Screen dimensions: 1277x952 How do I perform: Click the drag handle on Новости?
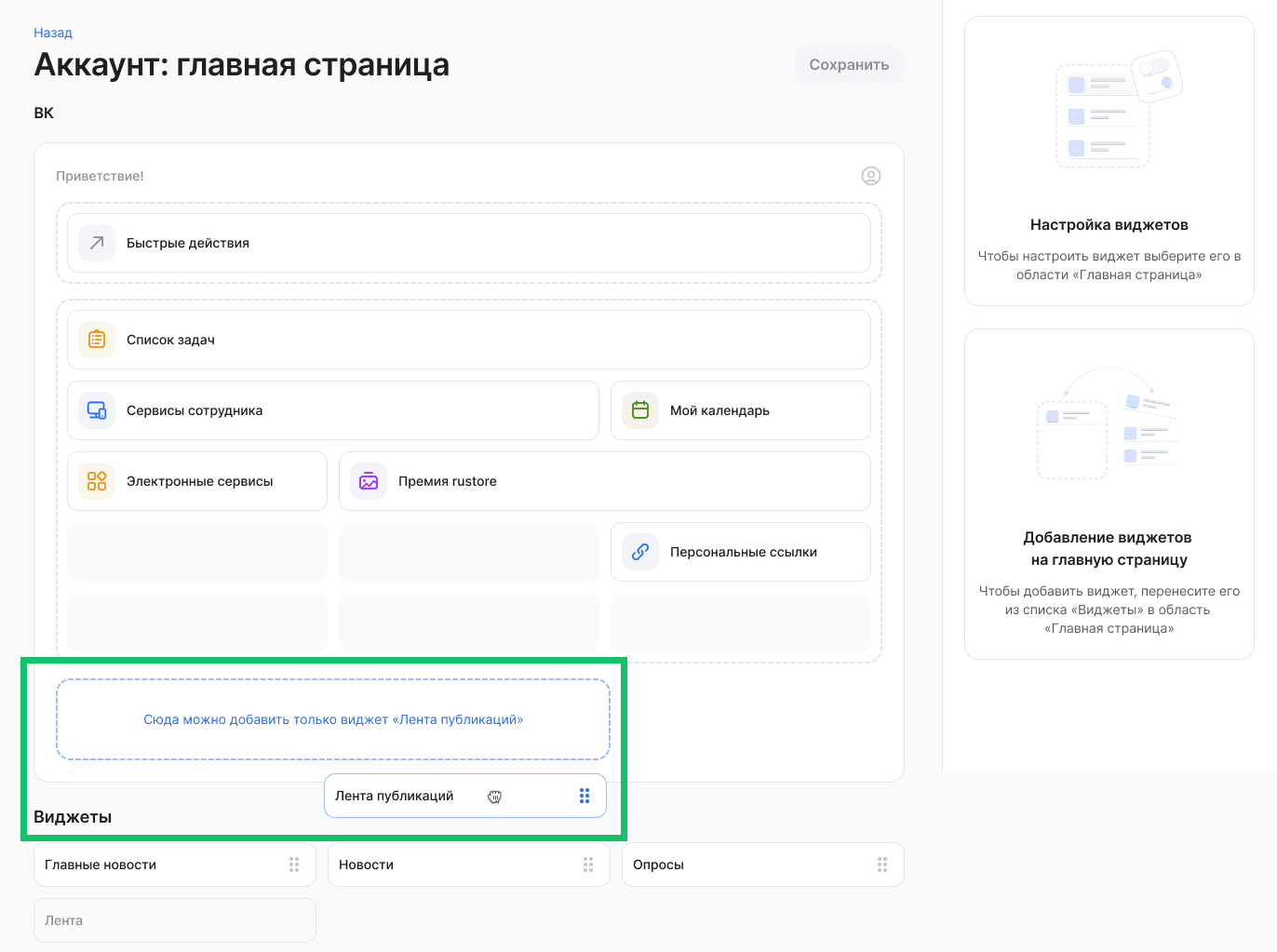click(588, 865)
